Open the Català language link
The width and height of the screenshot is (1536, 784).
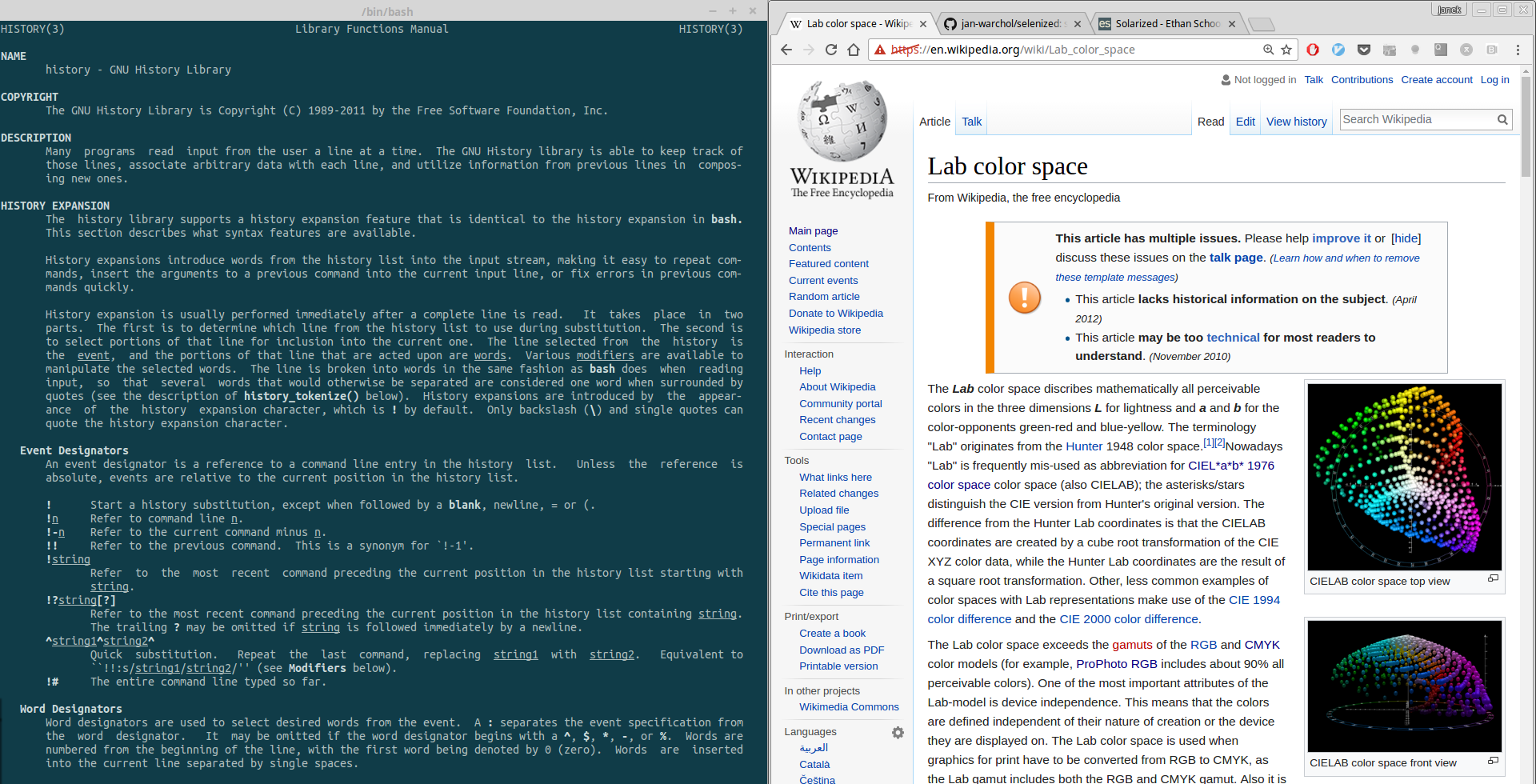[814, 765]
